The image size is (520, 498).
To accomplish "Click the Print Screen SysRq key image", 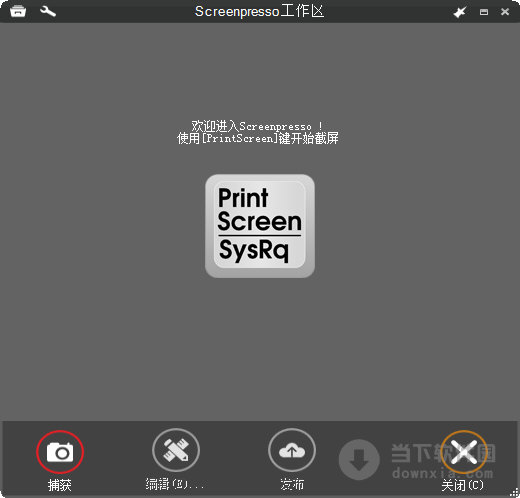I will [x=260, y=226].
